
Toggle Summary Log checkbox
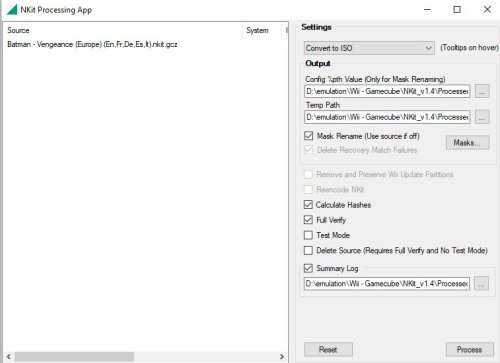point(308,268)
